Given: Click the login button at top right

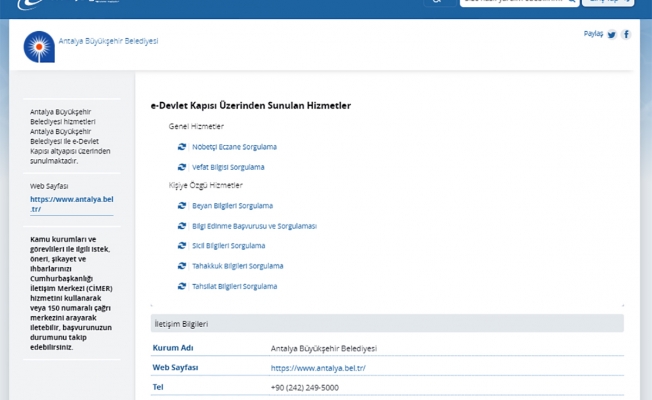Looking at the screenshot, I should [x=608, y=3].
